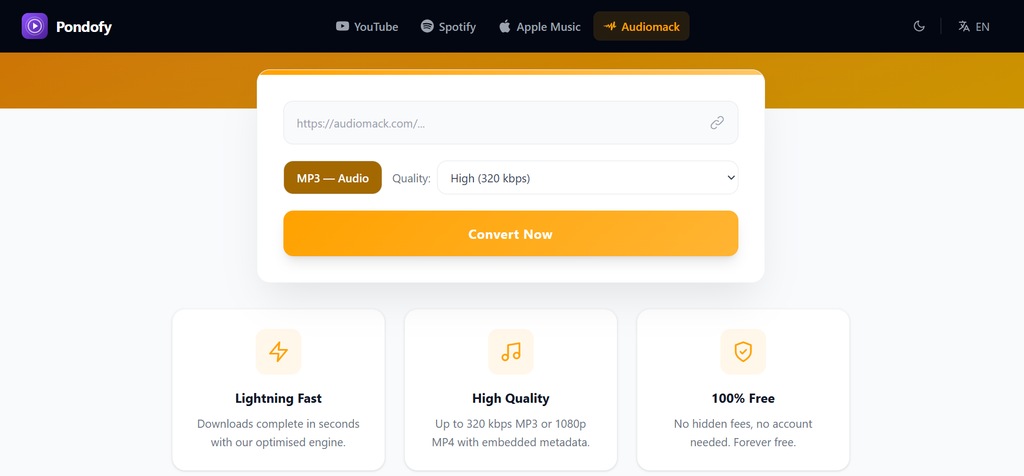
Task: Click the link chain icon in URL field
Action: (717, 123)
